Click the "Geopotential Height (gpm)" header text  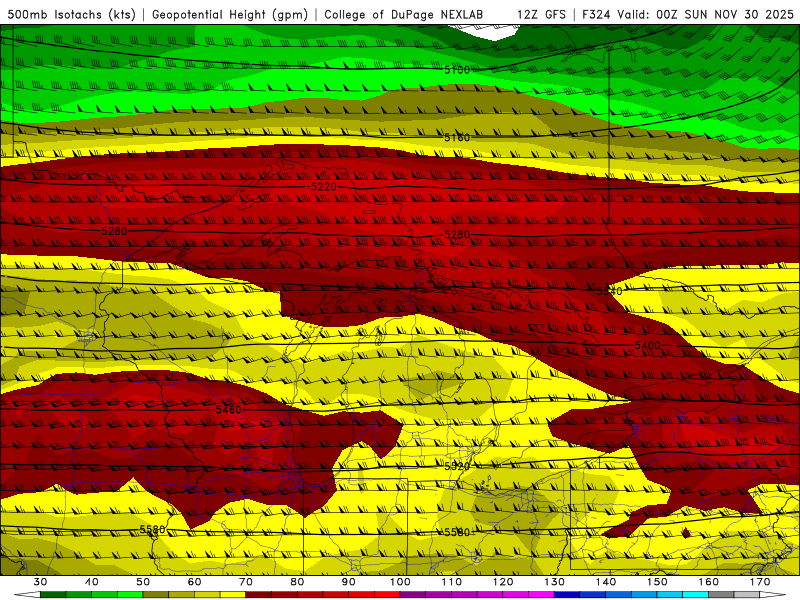click(x=230, y=15)
